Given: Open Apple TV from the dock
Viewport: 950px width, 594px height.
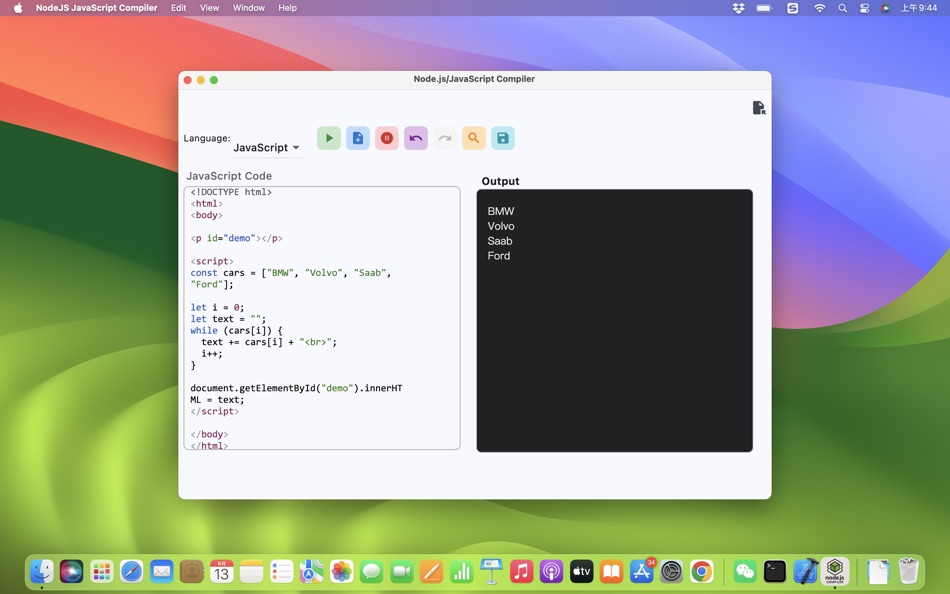Looking at the screenshot, I should click(x=582, y=571).
